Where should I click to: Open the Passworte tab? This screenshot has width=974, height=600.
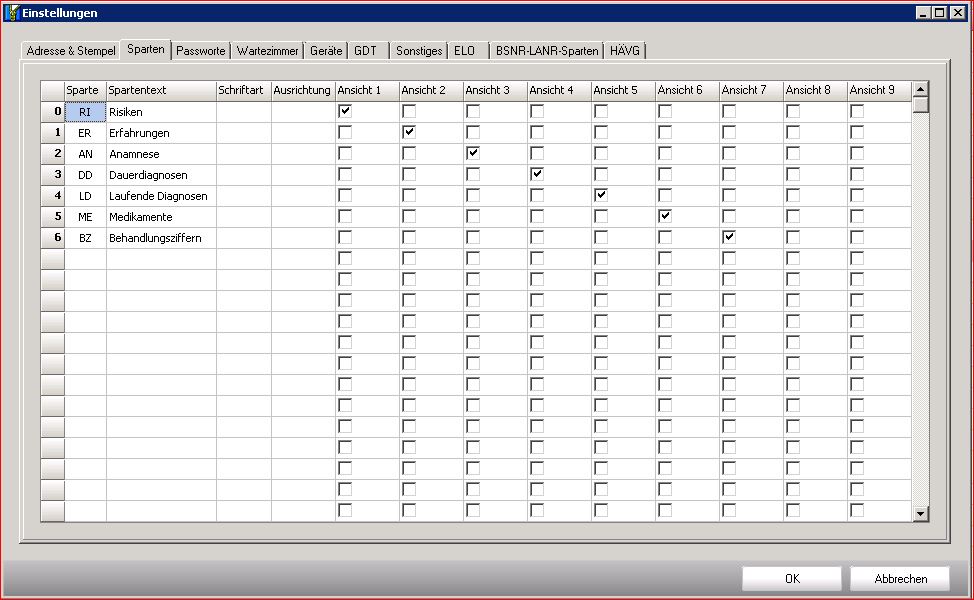pyautogui.click(x=201, y=51)
